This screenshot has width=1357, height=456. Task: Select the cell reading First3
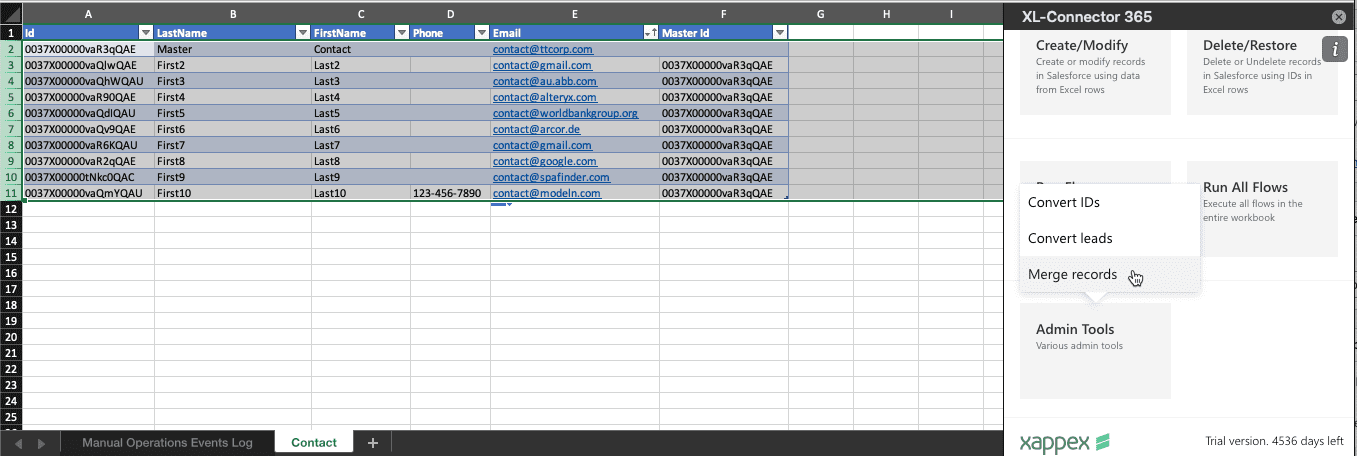tap(233, 81)
